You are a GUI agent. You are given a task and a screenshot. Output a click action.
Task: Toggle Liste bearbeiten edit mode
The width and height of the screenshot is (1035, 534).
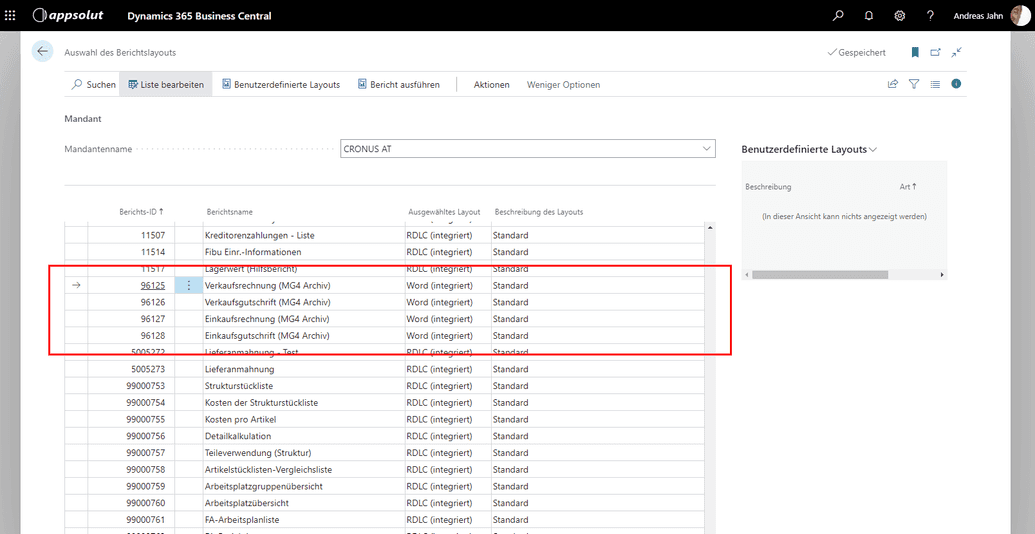click(165, 85)
